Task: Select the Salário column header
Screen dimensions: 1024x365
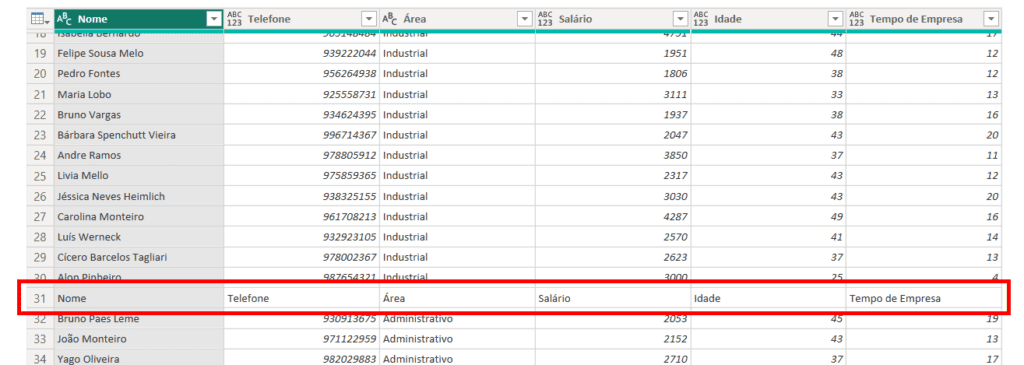Action: (613, 20)
